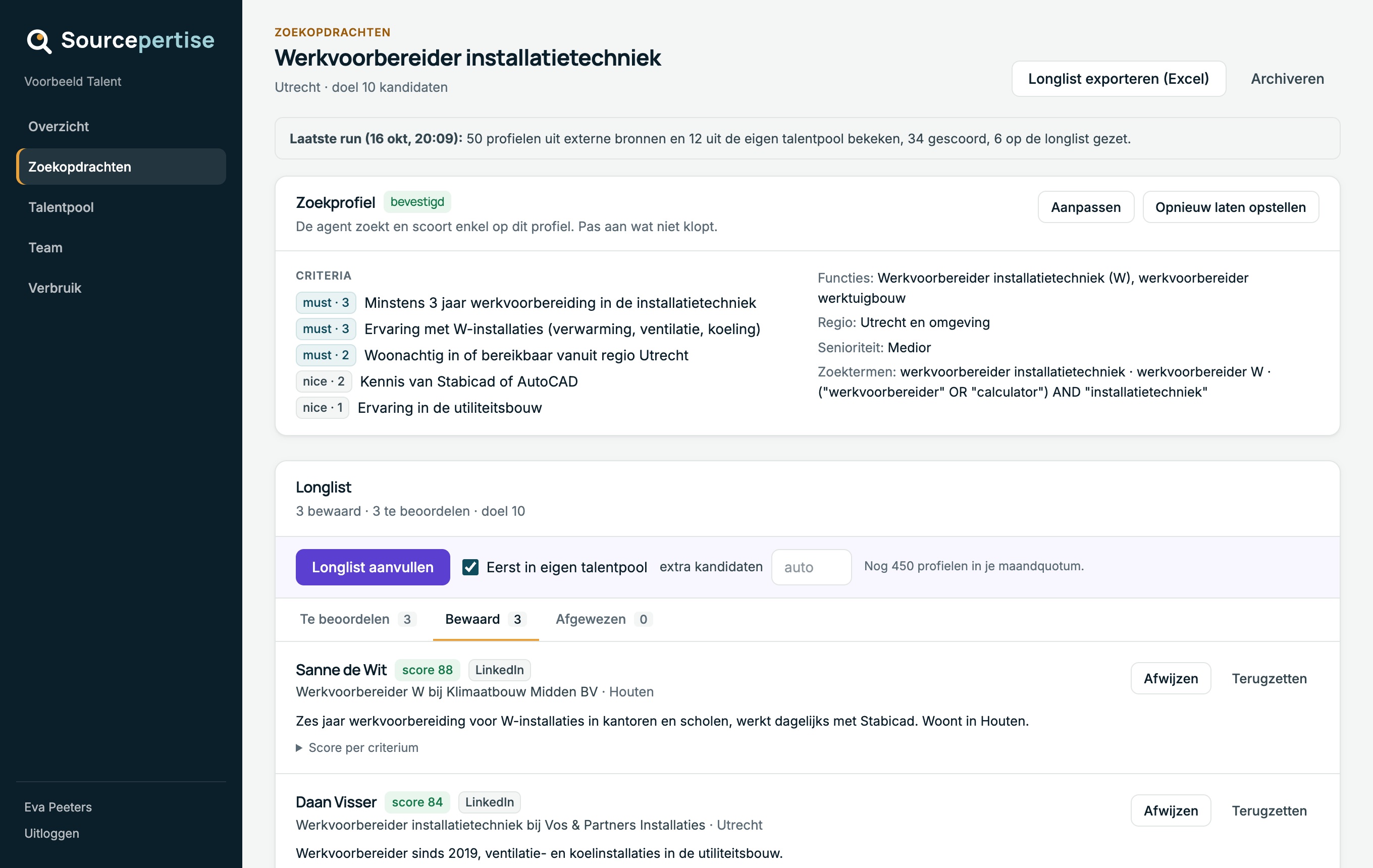Click criterion "Ervaring in de utiliteitsbouw"
This screenshot has width=1373, height=868.
coord(450,407)
